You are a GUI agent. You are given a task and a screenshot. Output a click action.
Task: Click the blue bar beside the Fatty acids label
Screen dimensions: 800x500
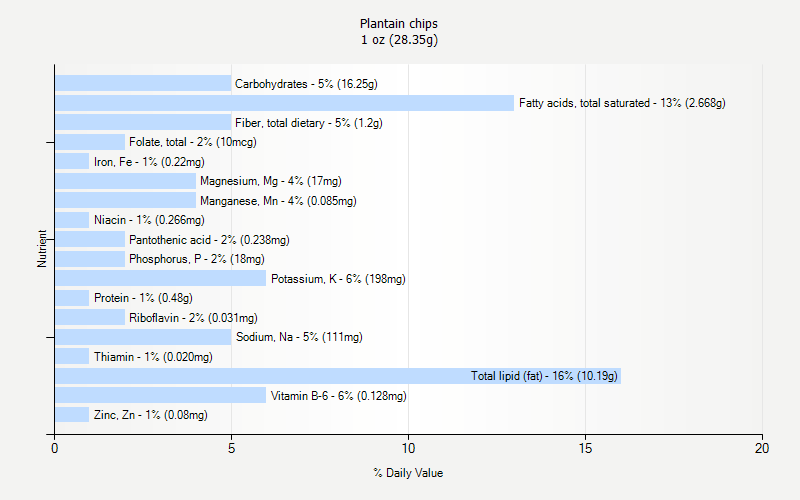[x=284, y=103]
